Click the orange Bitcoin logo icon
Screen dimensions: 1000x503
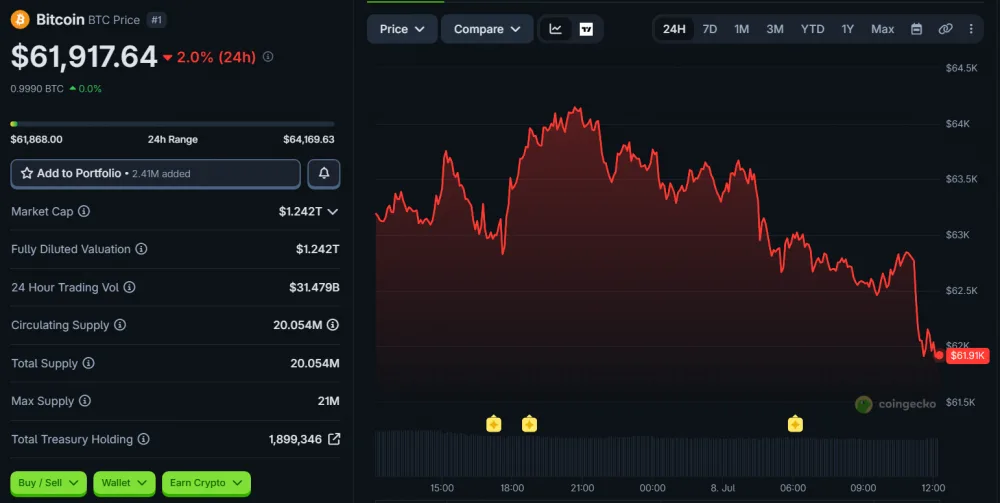[20, 20]
